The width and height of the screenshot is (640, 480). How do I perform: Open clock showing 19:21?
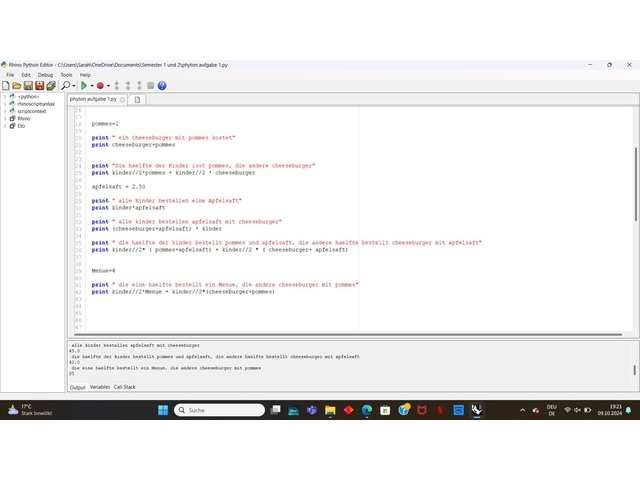tap(610, 410)
